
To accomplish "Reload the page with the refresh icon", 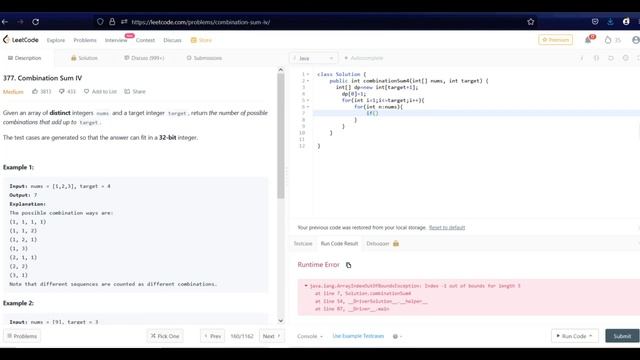I will [36, 22].
